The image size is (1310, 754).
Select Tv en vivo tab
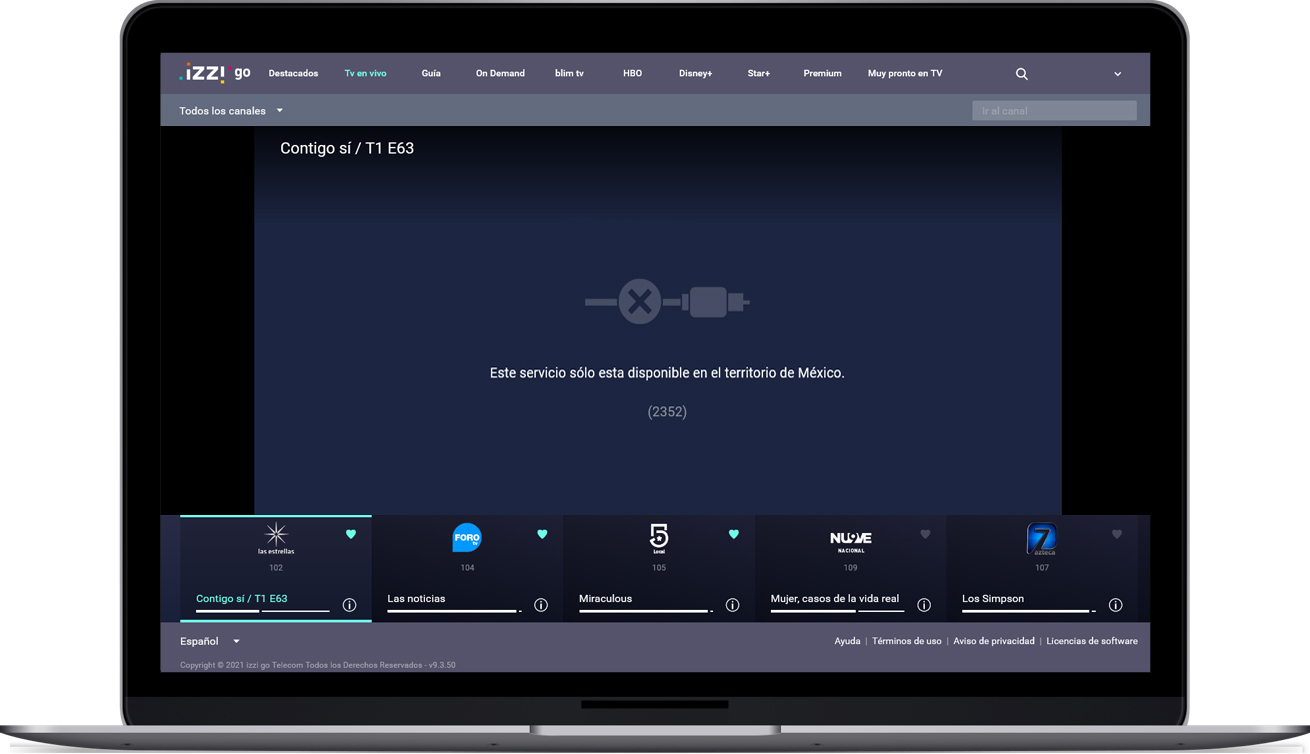[365, 73]
